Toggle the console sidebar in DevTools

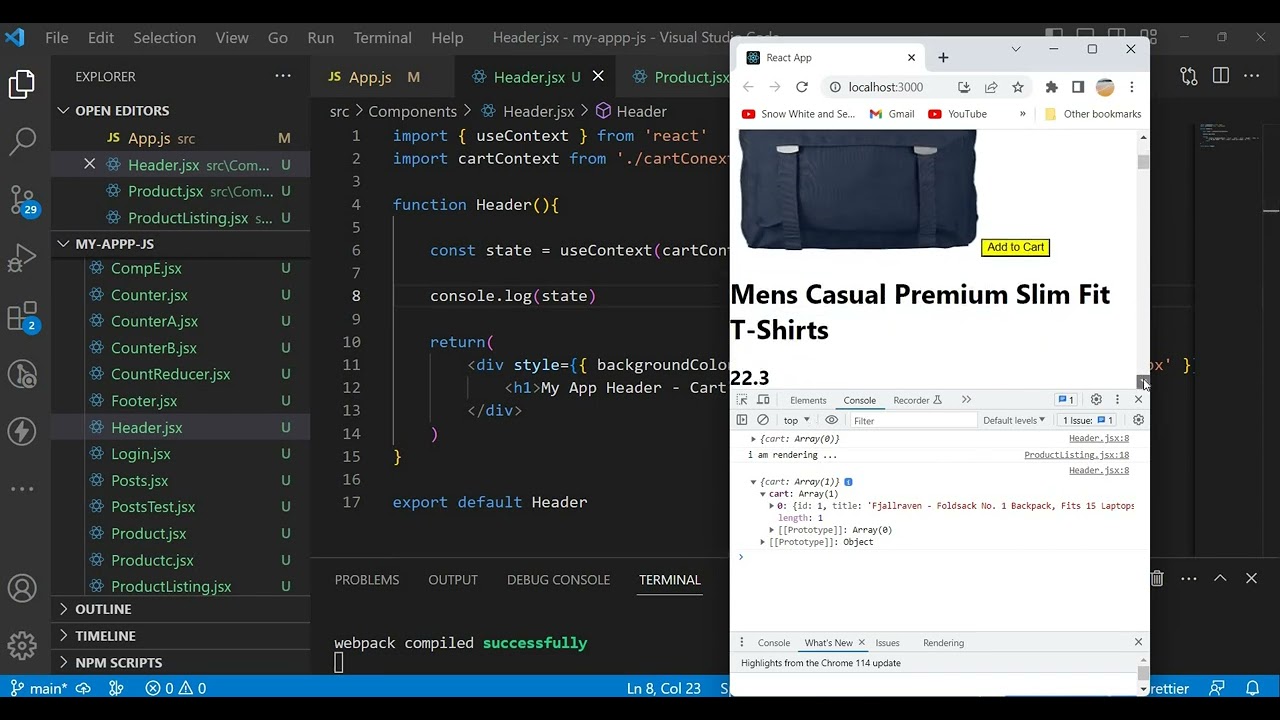click(742, 420)
